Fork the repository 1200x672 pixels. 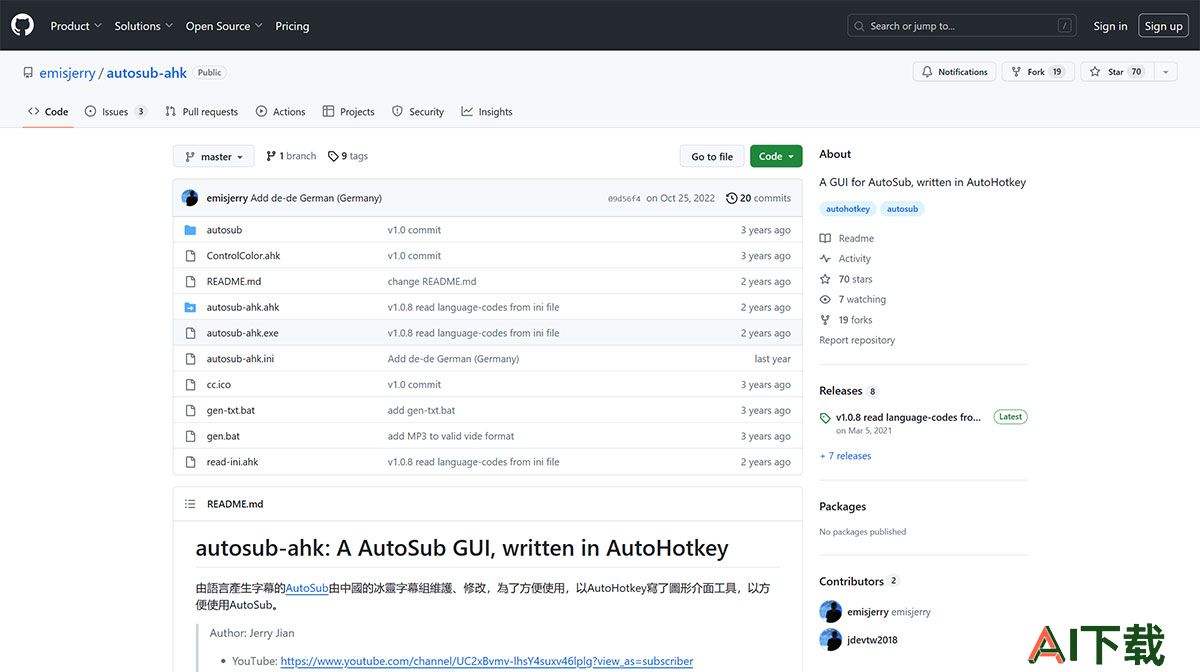(1038, 72)
